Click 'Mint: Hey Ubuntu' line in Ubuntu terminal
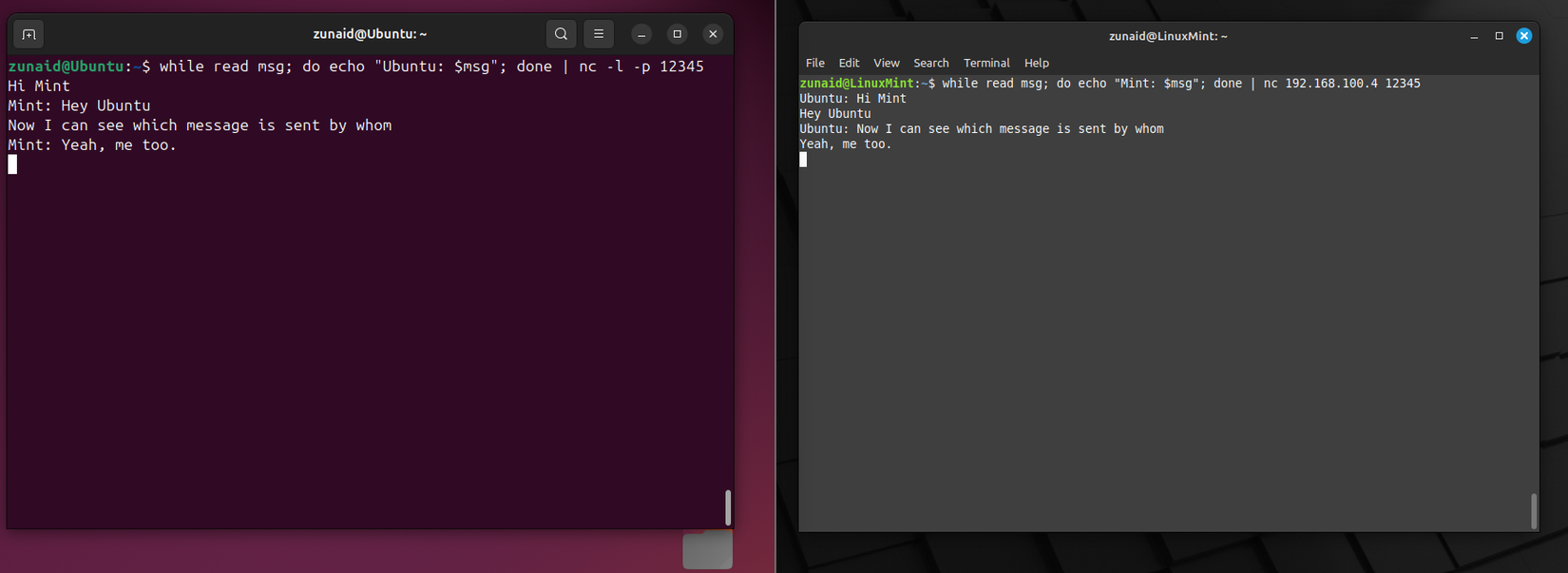Image resolution: width=1568 pixels, height=573 pixels. pos(79,105)
